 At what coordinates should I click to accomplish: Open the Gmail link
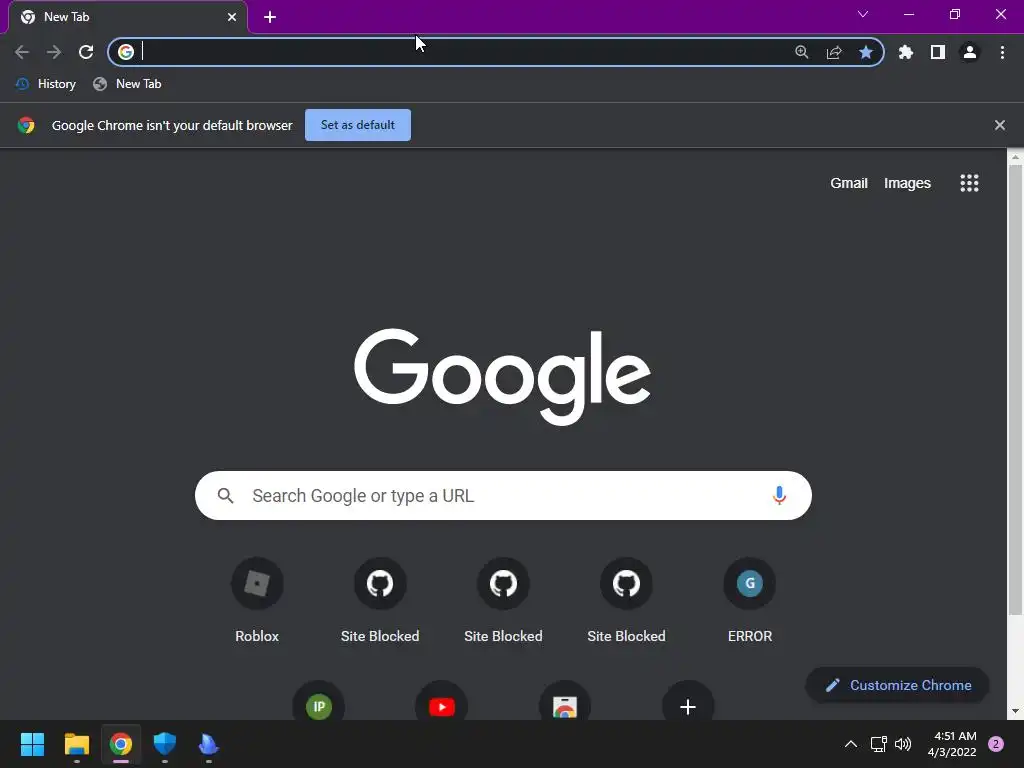pos(848,183)
